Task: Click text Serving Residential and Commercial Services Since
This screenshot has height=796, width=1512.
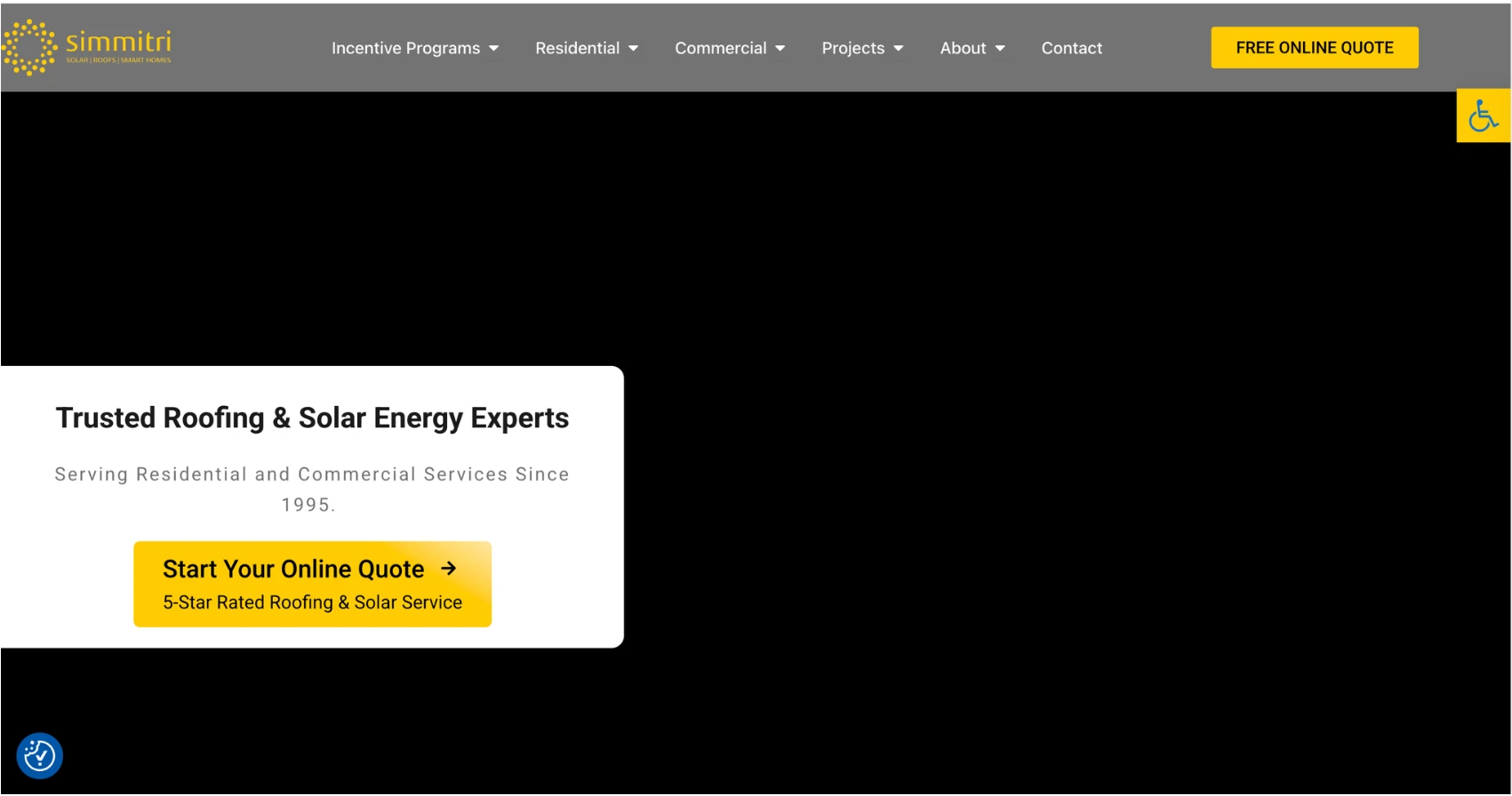Action: click(312, 474)
